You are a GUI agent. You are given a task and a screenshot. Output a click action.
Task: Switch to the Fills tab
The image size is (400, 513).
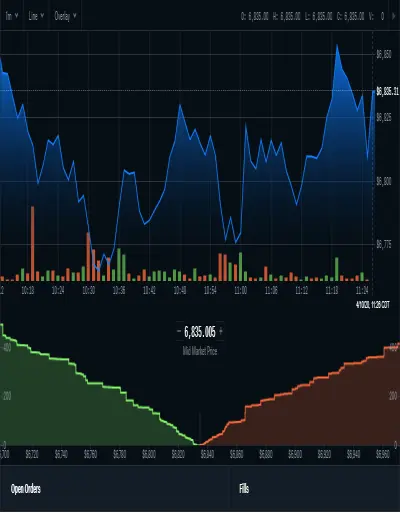point(244,489)
